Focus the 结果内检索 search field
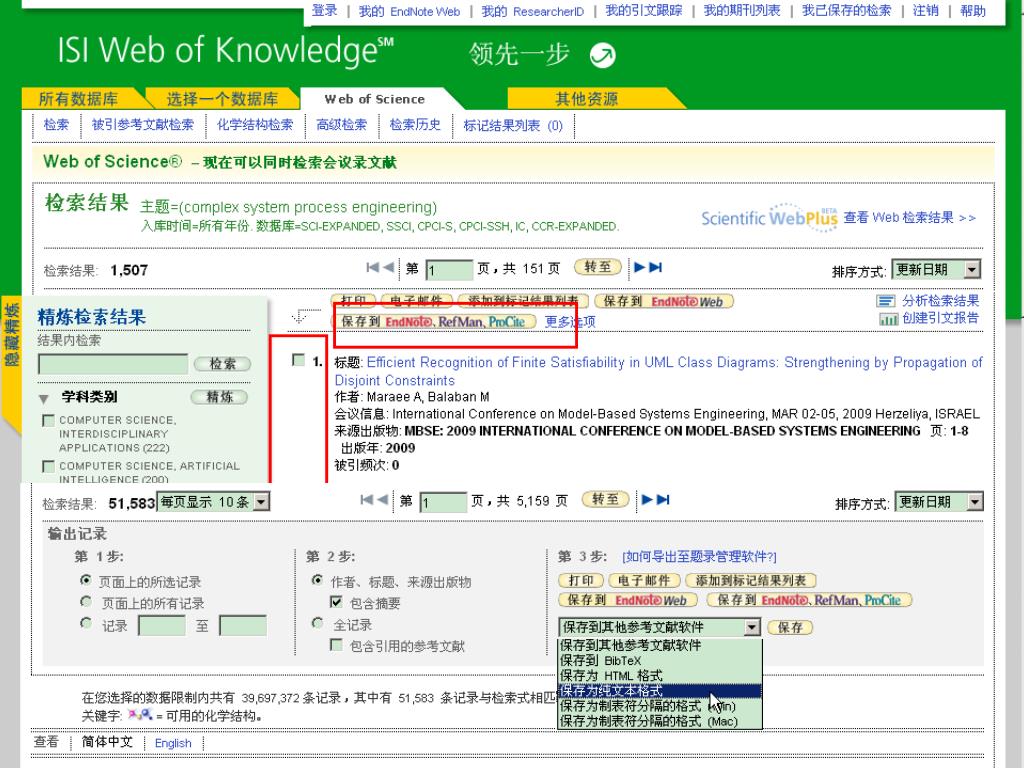Screen dimensions: 1024x768 point(113,364)
